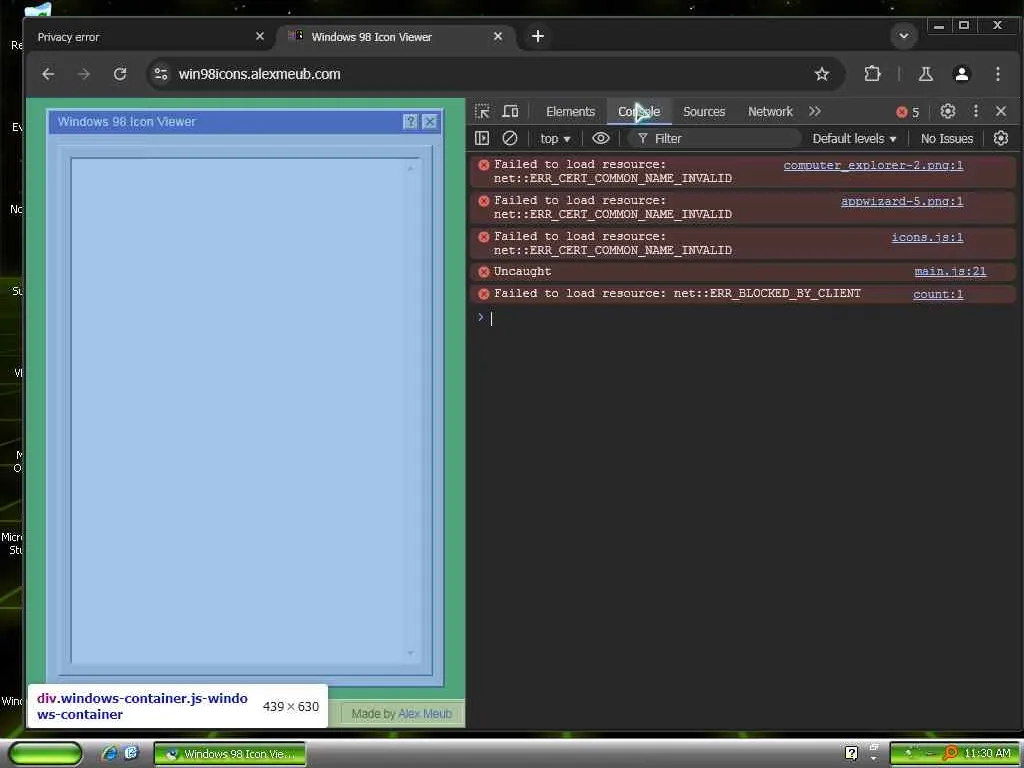Click the help question mark in Icon Viewer window
The image size is (1024, 768).
click(410, 121)
